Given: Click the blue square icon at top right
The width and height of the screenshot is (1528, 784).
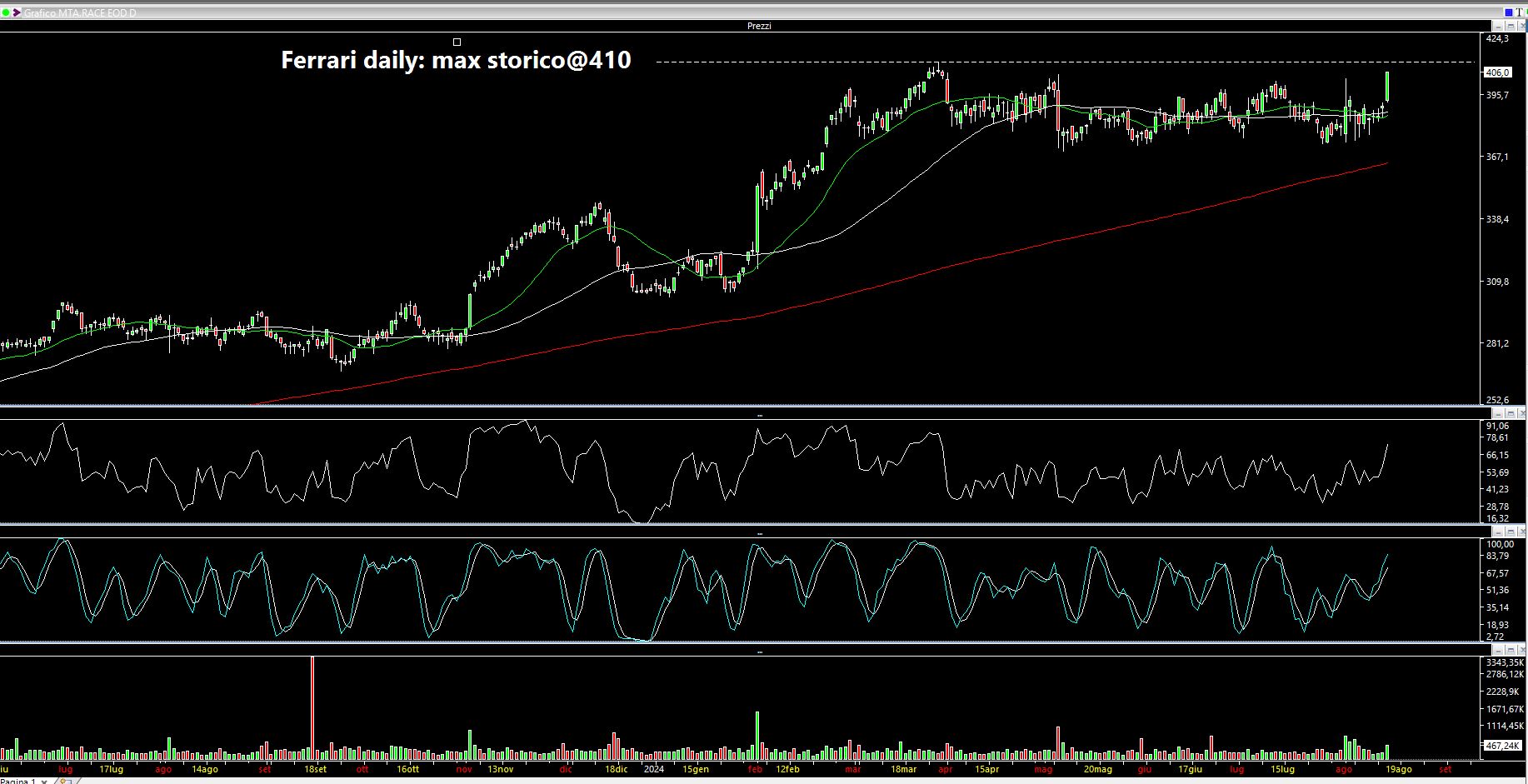Looking at the screenshot, I should click(x=1509, y=12).
